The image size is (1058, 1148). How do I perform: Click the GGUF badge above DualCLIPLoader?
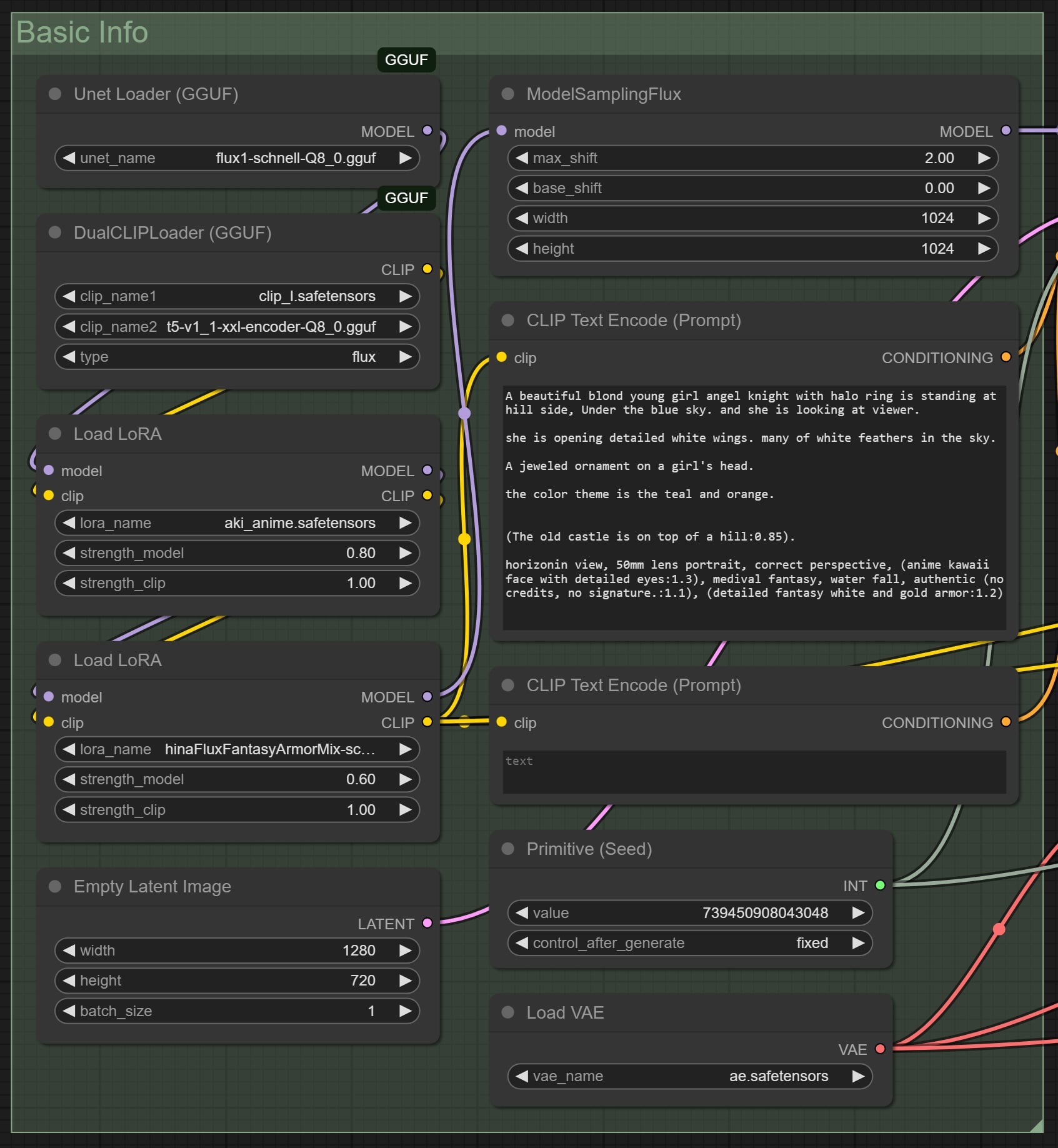406,198
